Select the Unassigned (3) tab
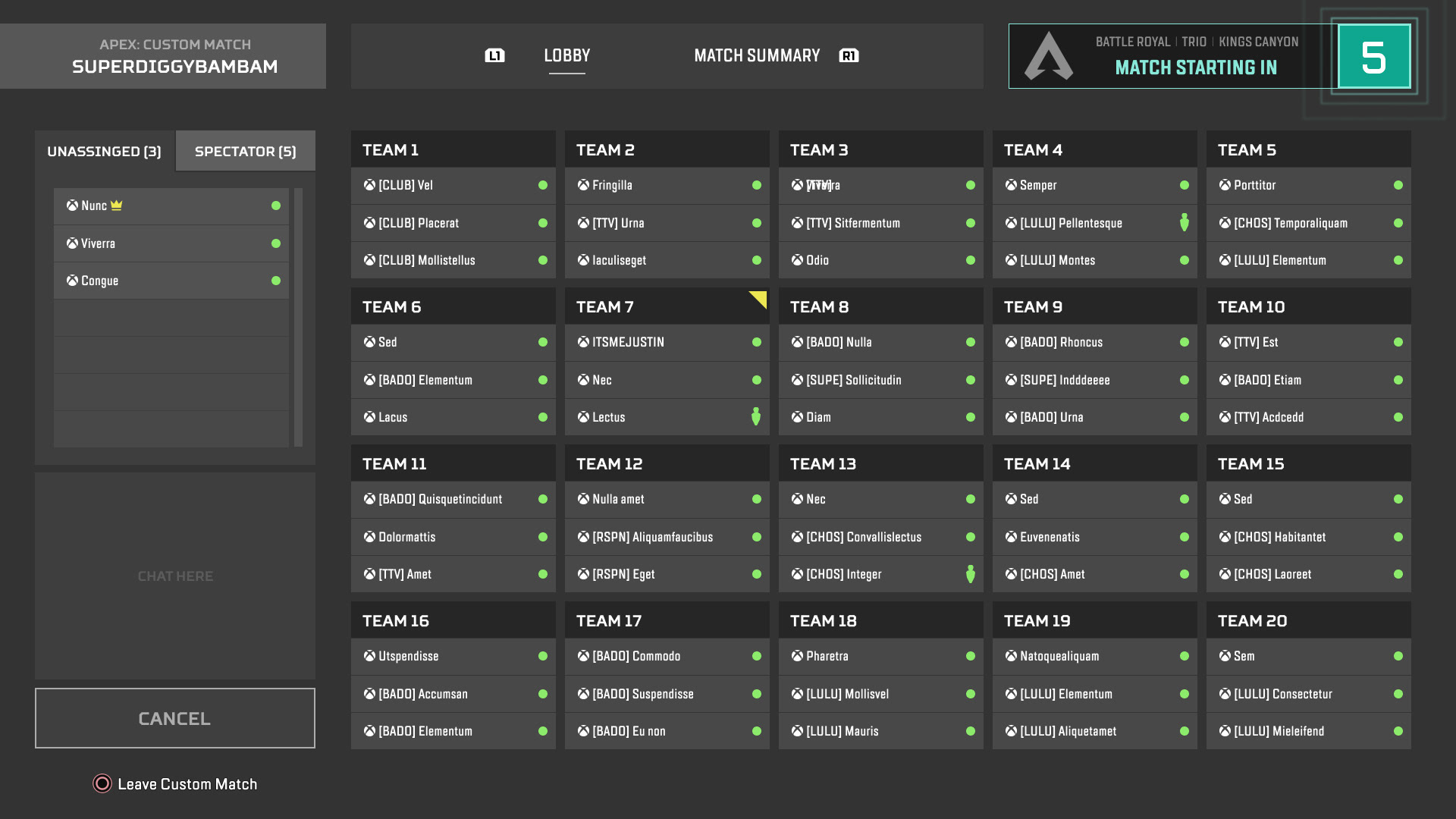The image size is (1456, 819). tap(105, 151)
